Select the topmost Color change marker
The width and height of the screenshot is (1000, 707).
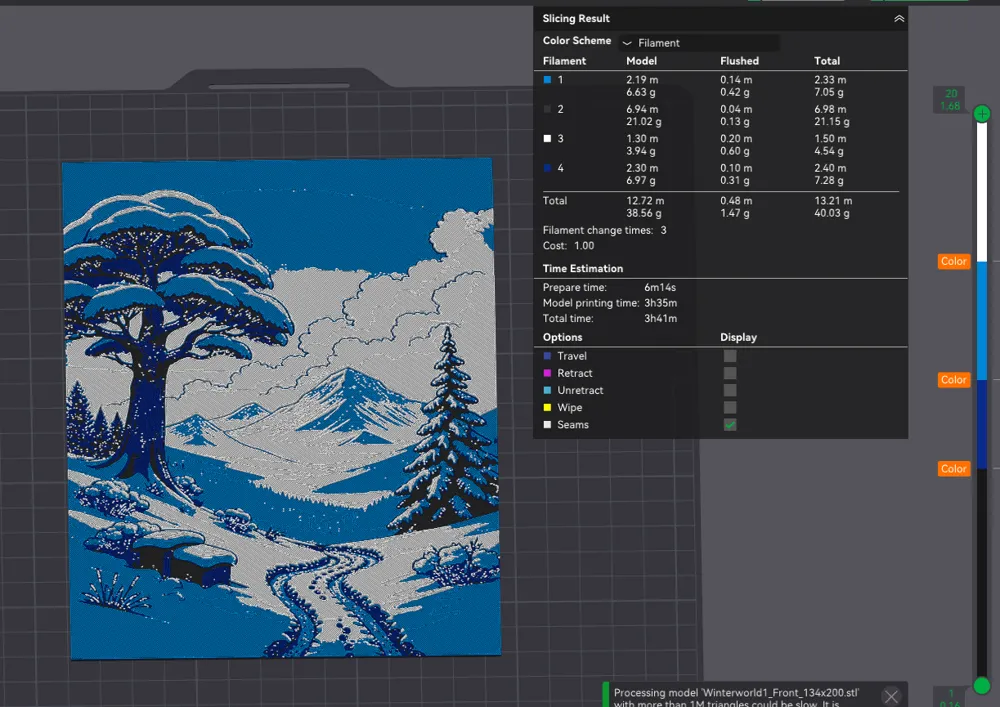953,261
